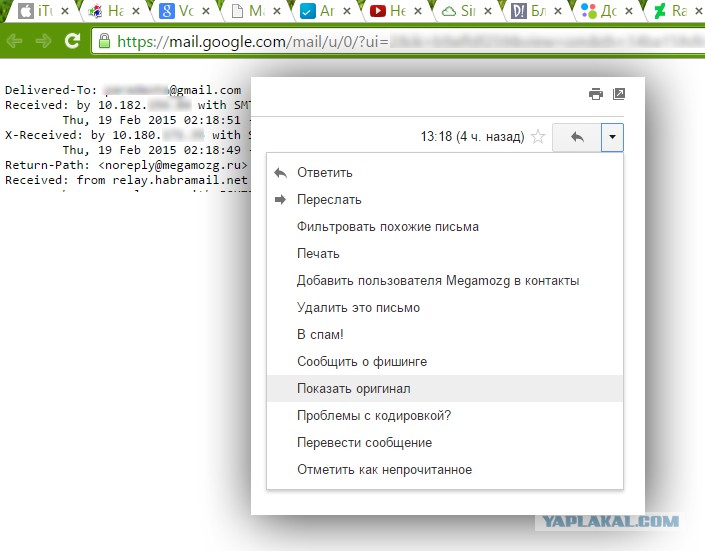705x551 pixels.
Task: Click 'Фильтровать похожие письма'
Action: point(387,227)
